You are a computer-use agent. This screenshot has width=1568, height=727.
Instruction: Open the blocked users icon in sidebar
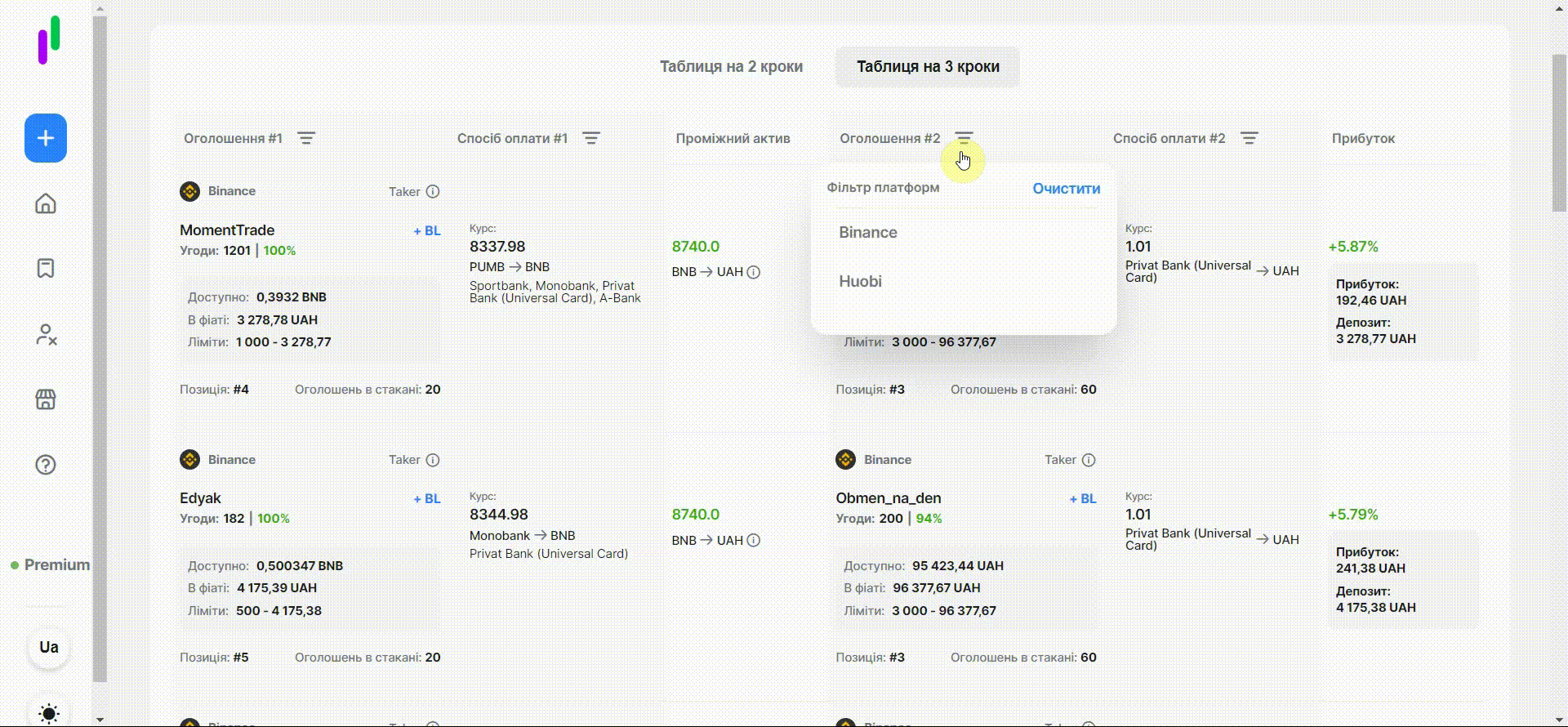(46, 334)
